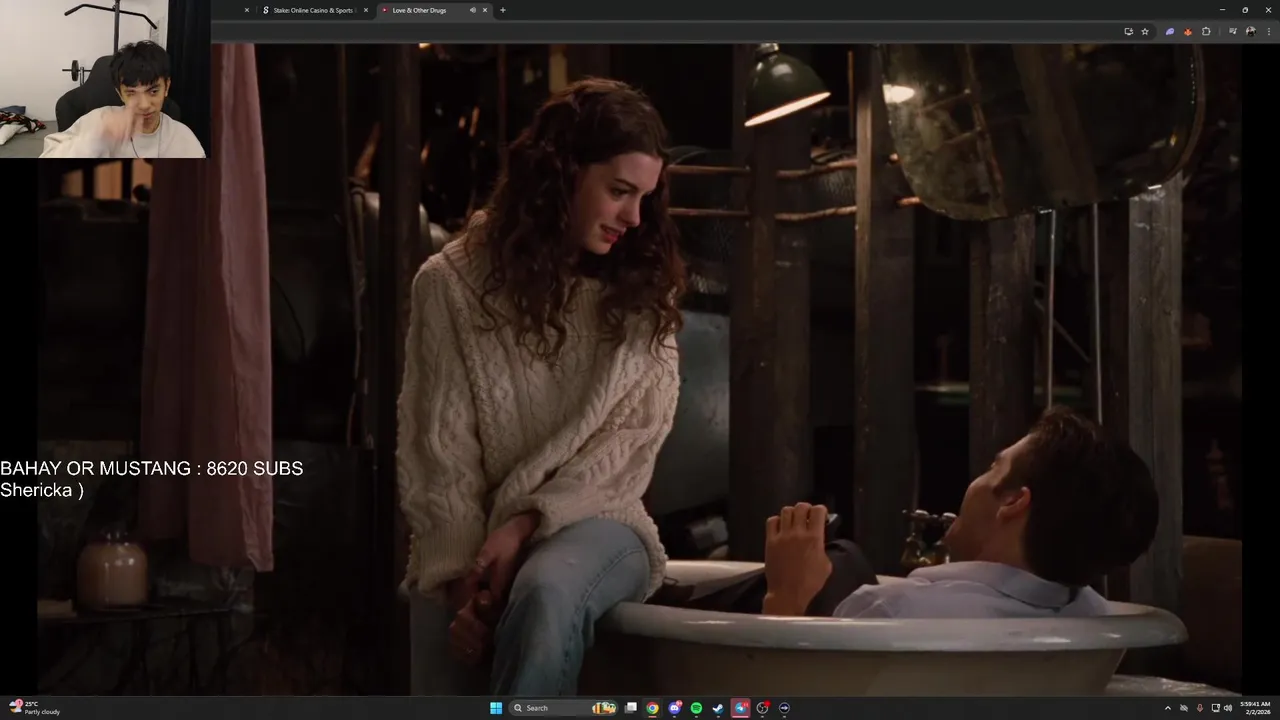Open the media control toolbar icon
This screenshot has width=1280, height=720.
click(1235, 31)
